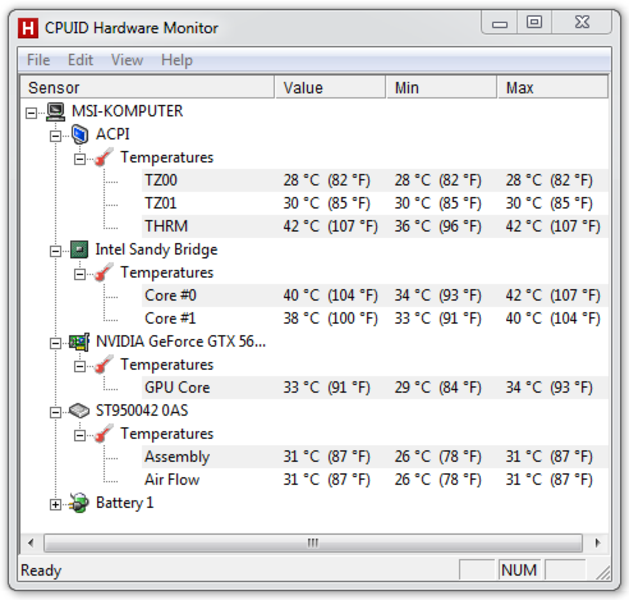The height and width of the screenshot is (600, 629).
Task: Open the File menu
Action: [x=39, y=60]
